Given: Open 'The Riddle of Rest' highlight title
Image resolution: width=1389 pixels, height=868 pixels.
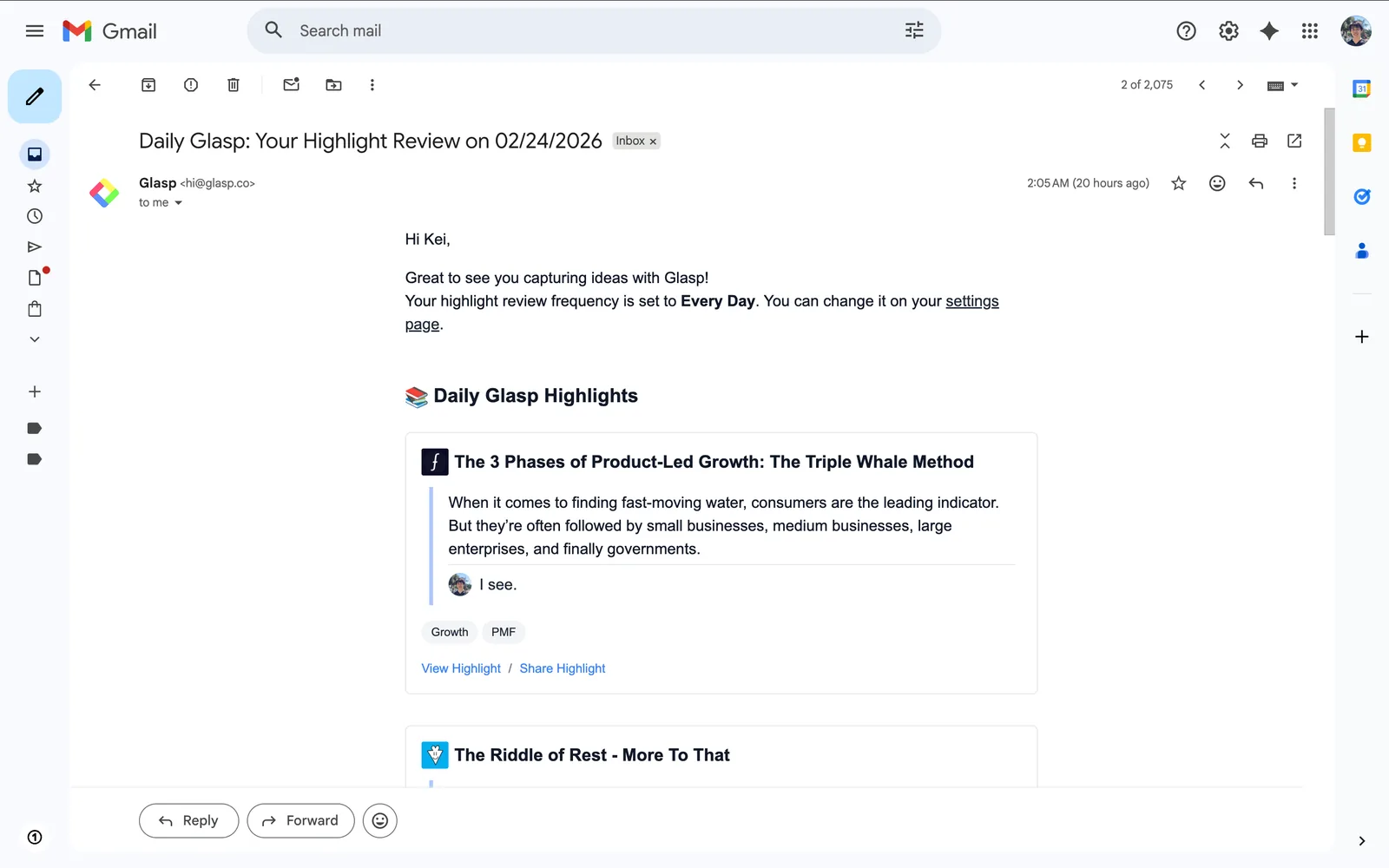Looking at the screenshot, I should click(592, 755).
